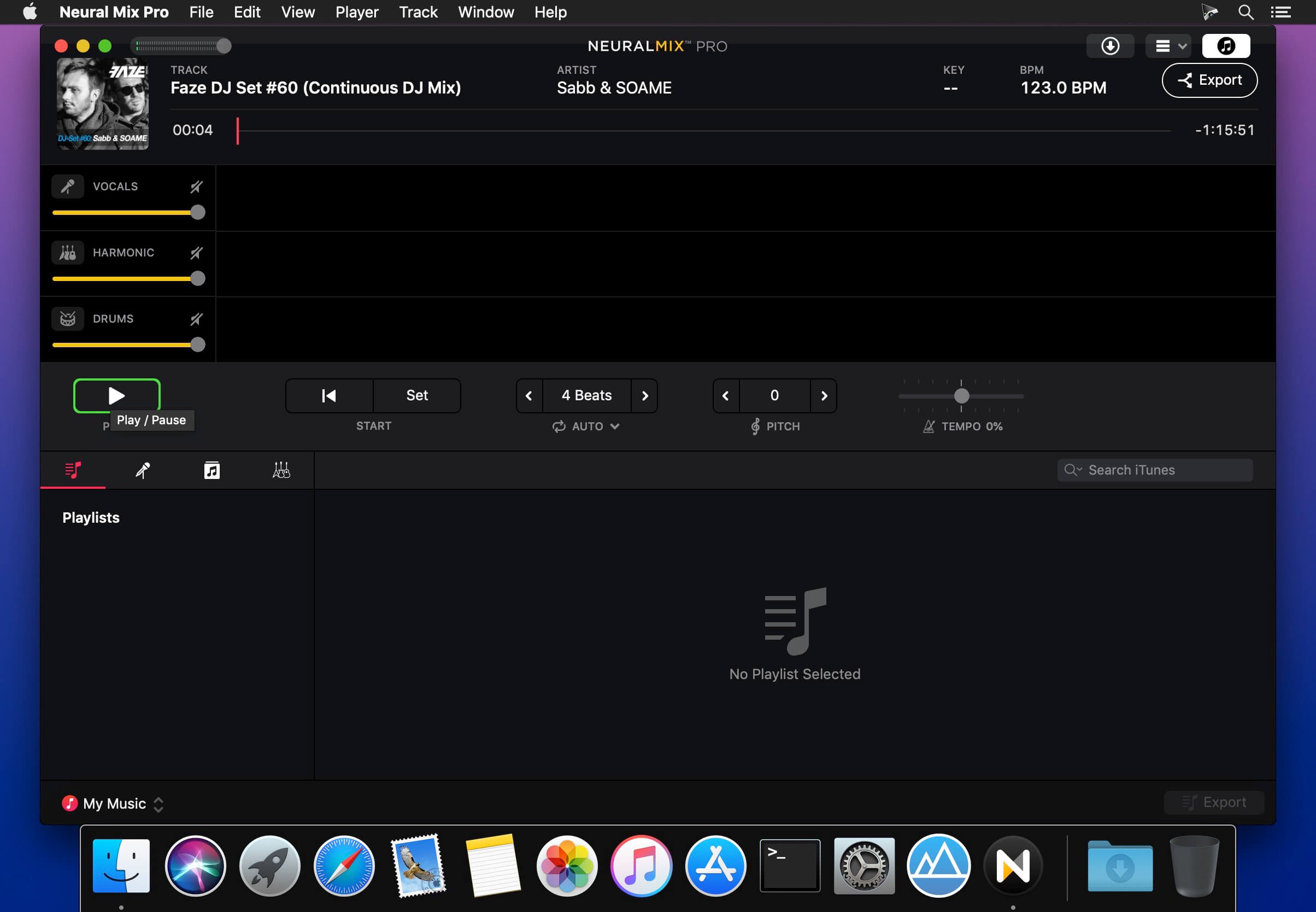Open Spotlight search in the menu bar
1316x912 pixels.
coord(1245,11)
